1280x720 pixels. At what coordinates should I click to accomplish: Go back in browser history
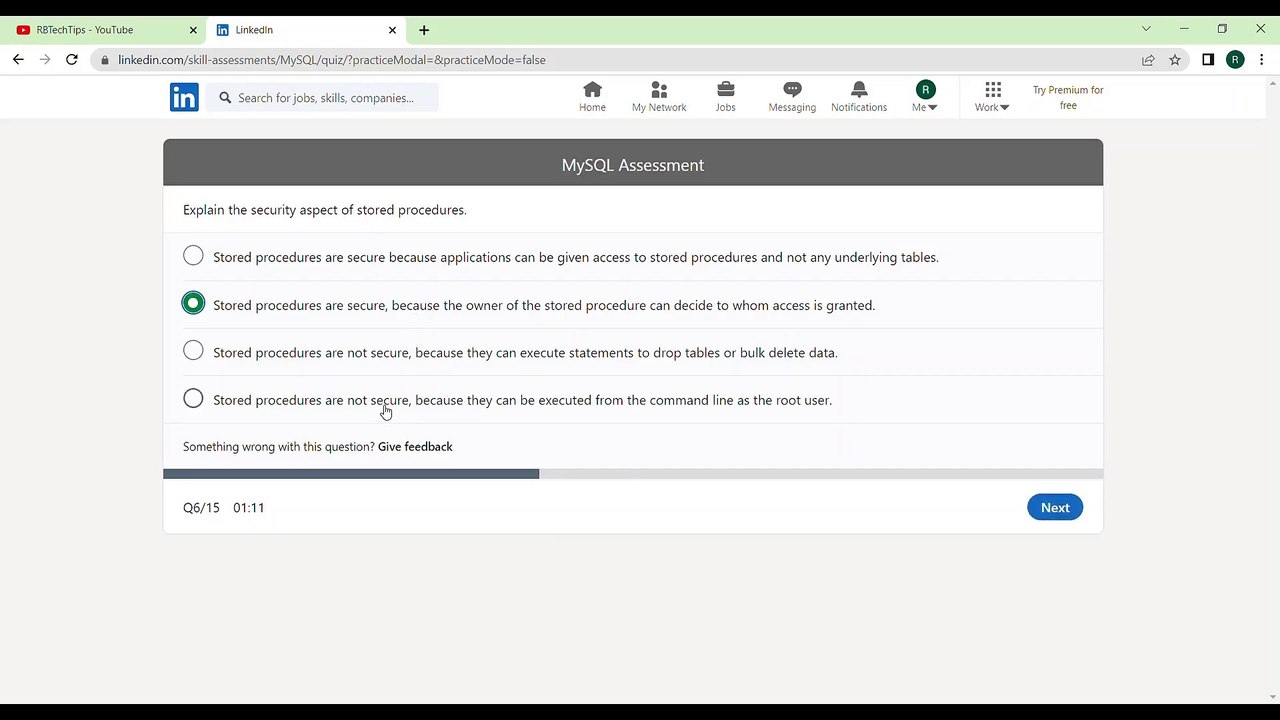tap(18, 60)
